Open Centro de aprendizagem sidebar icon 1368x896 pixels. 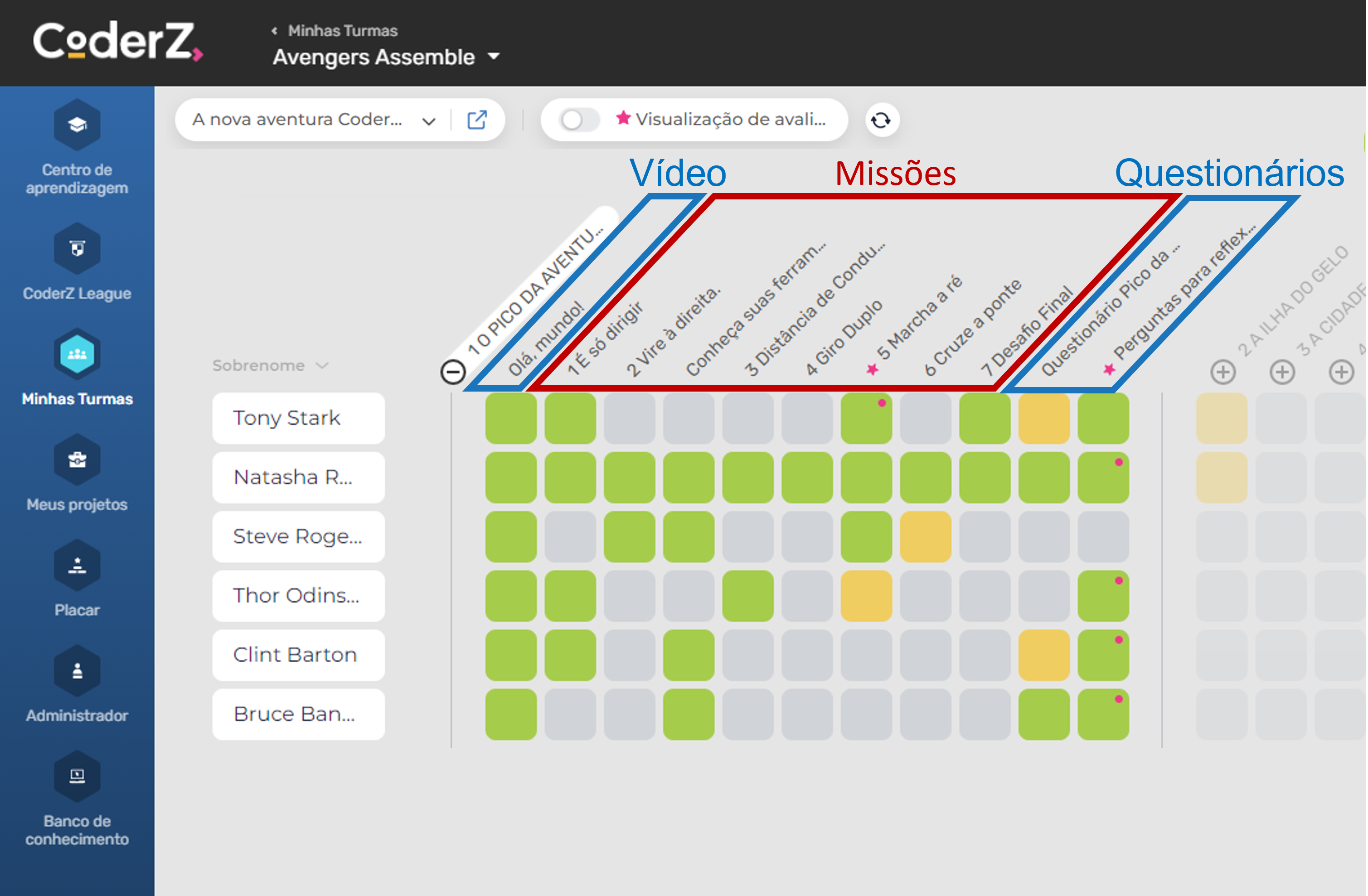pyautogui.click(x=77, y=125)
